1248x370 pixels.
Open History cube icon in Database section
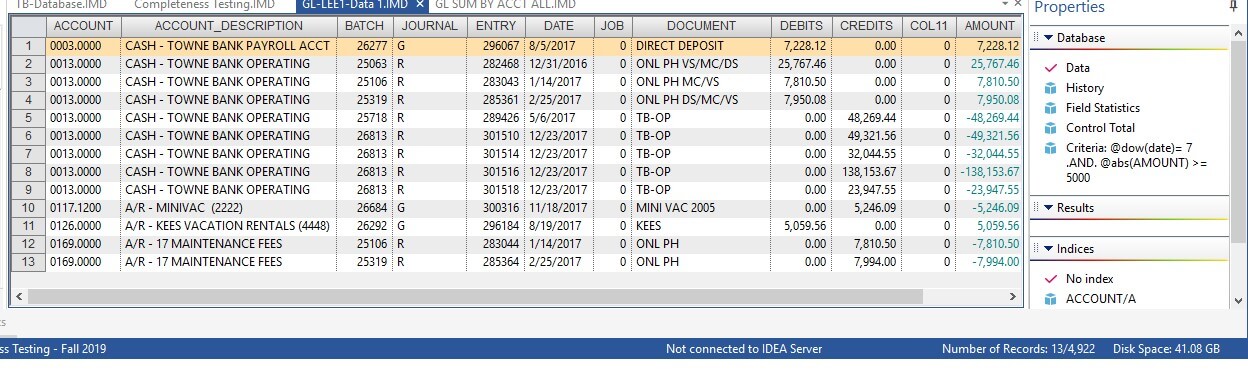[x=1050, y=88]
